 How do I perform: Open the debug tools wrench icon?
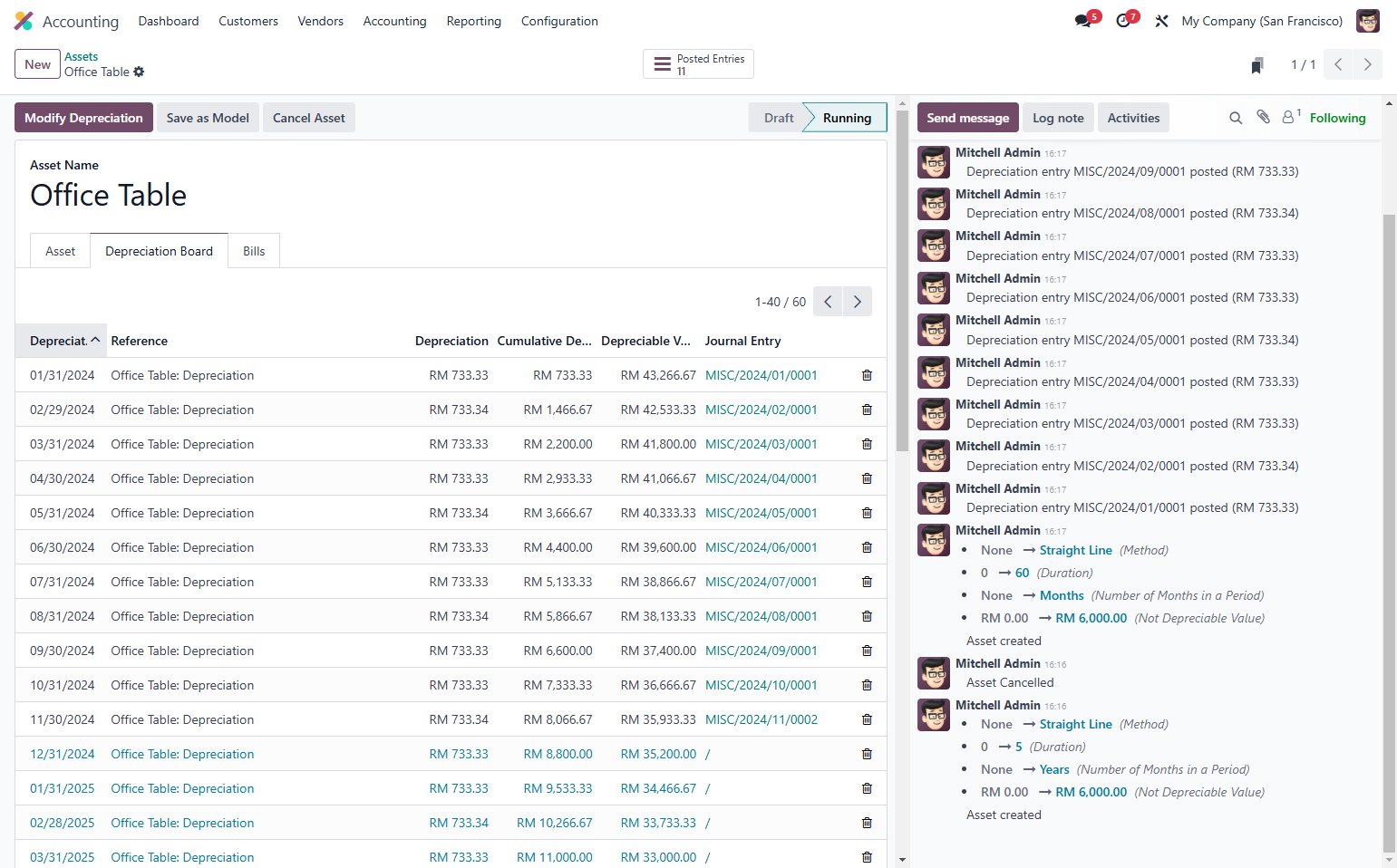click(1161, 21)
